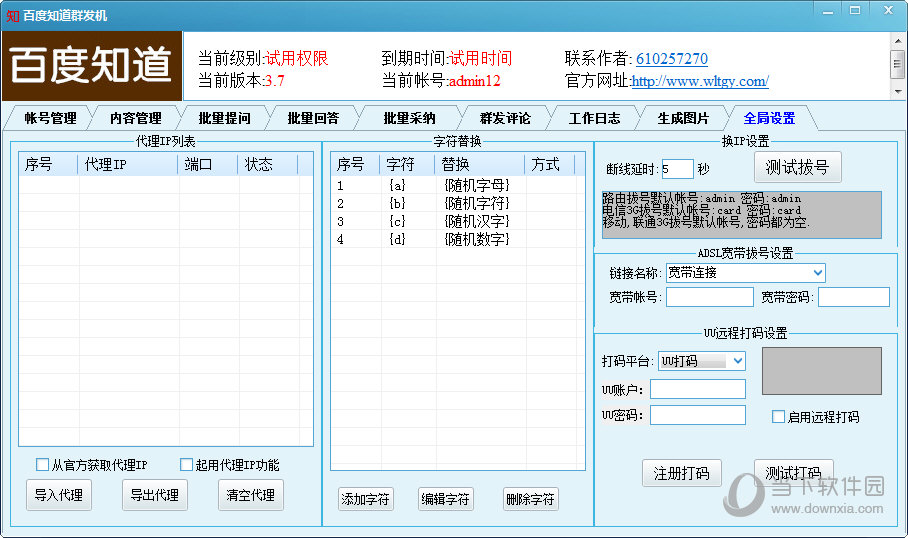Toggle 起用代理IP功能 checkbox
The height and width of the screenshot is (538, 908).
(186, 464)
